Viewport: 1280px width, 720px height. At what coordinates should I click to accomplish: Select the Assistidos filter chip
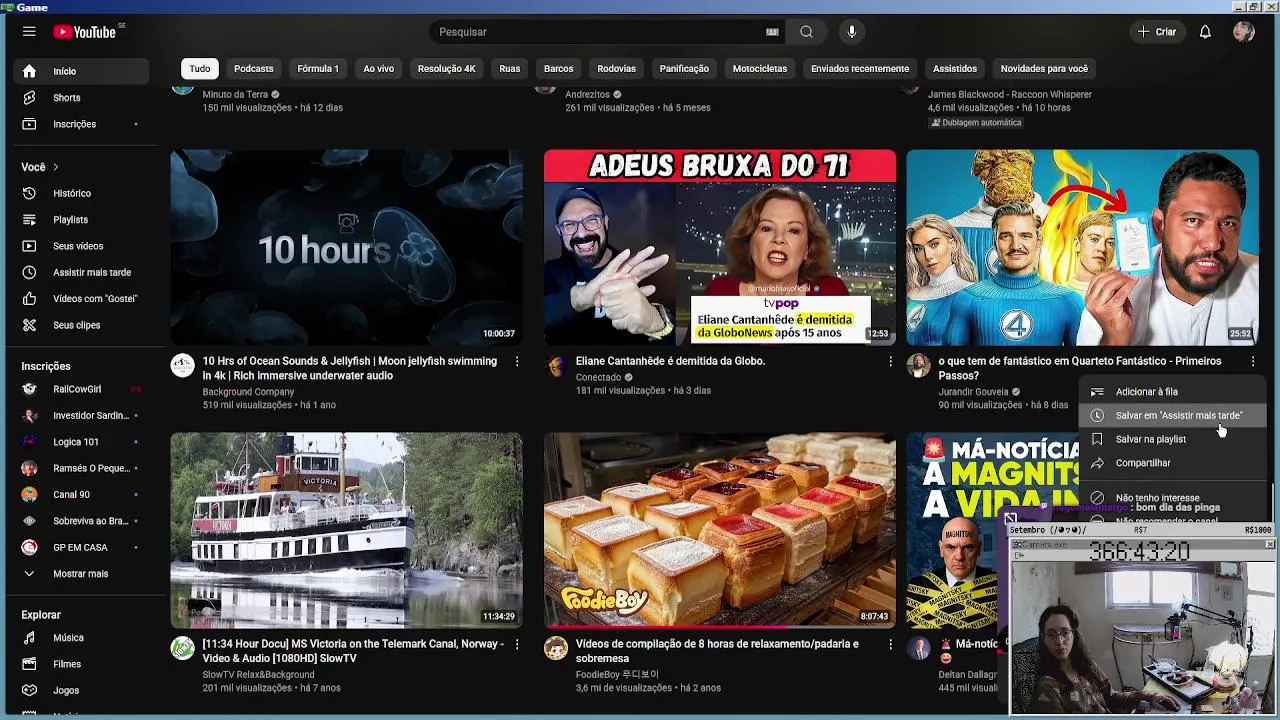tap(955, 69)
